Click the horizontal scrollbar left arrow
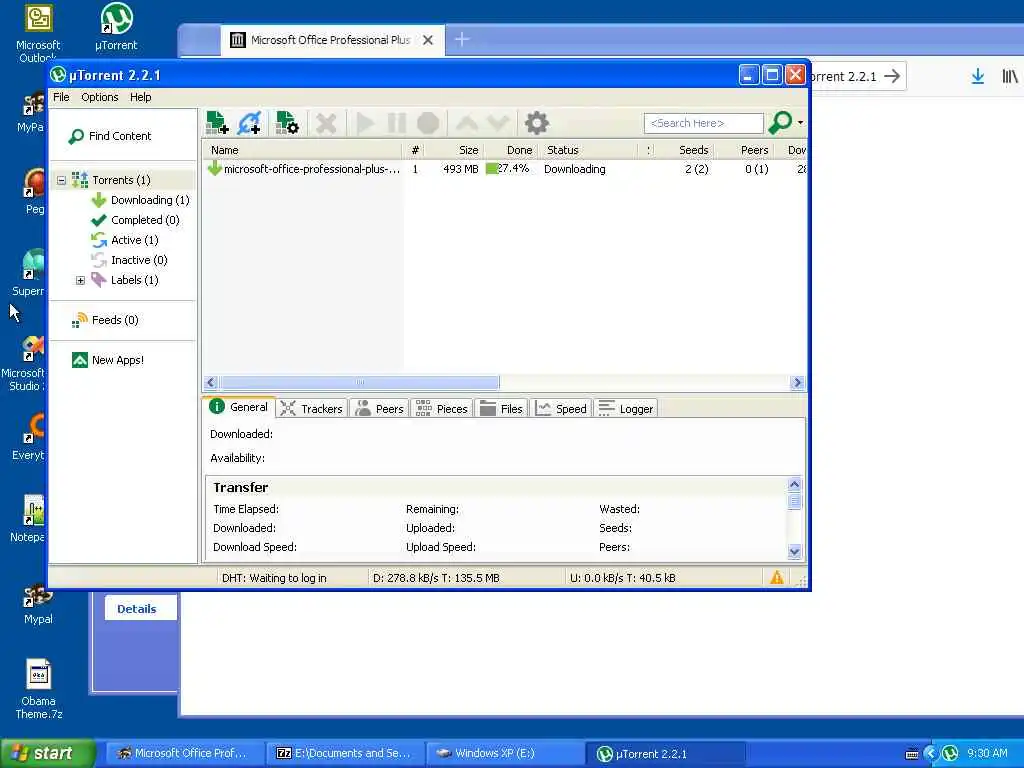Screen dimensions: 1024x768 (x=210, y=383)
